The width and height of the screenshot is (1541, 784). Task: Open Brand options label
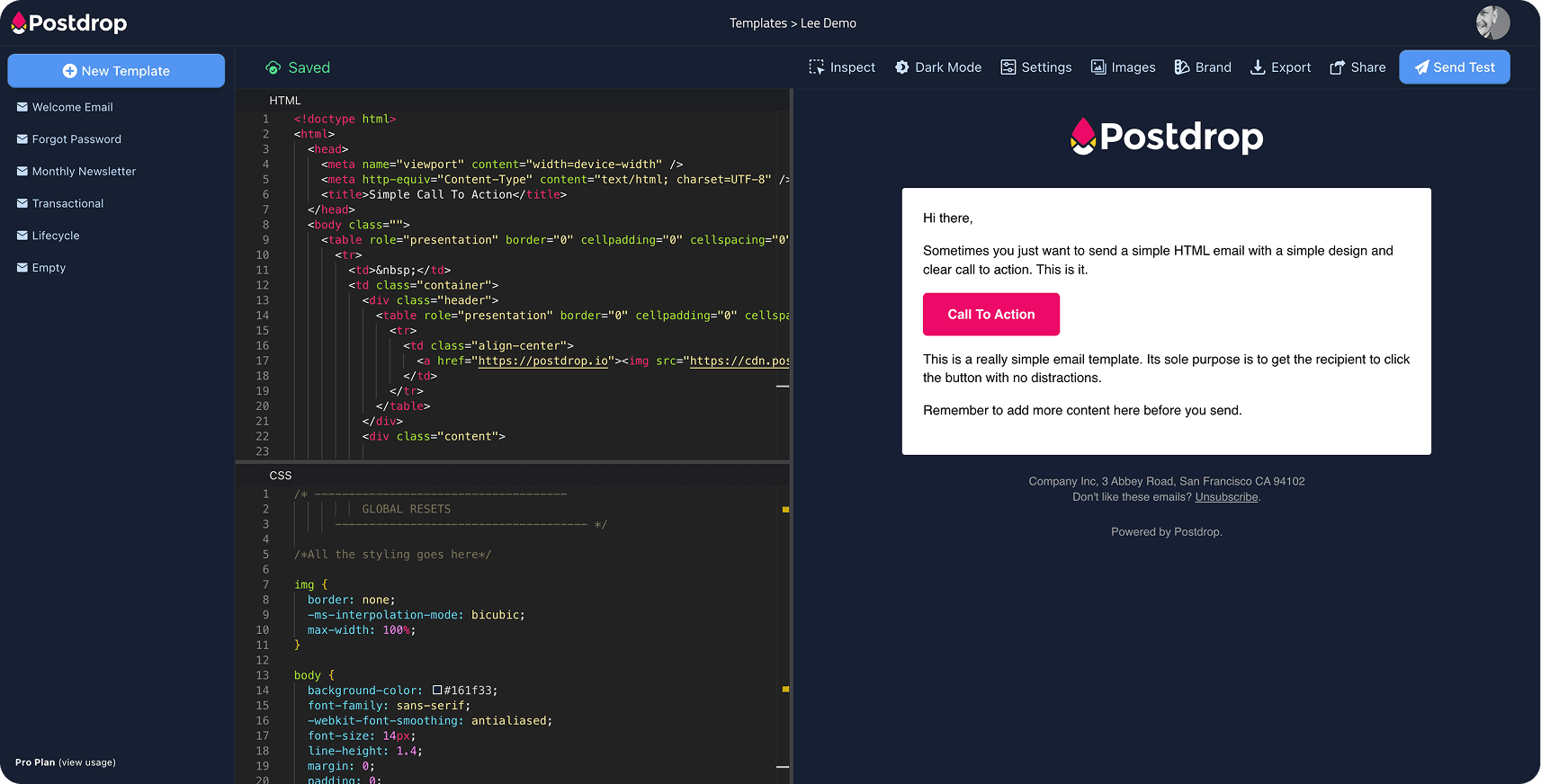(1214, 67)
